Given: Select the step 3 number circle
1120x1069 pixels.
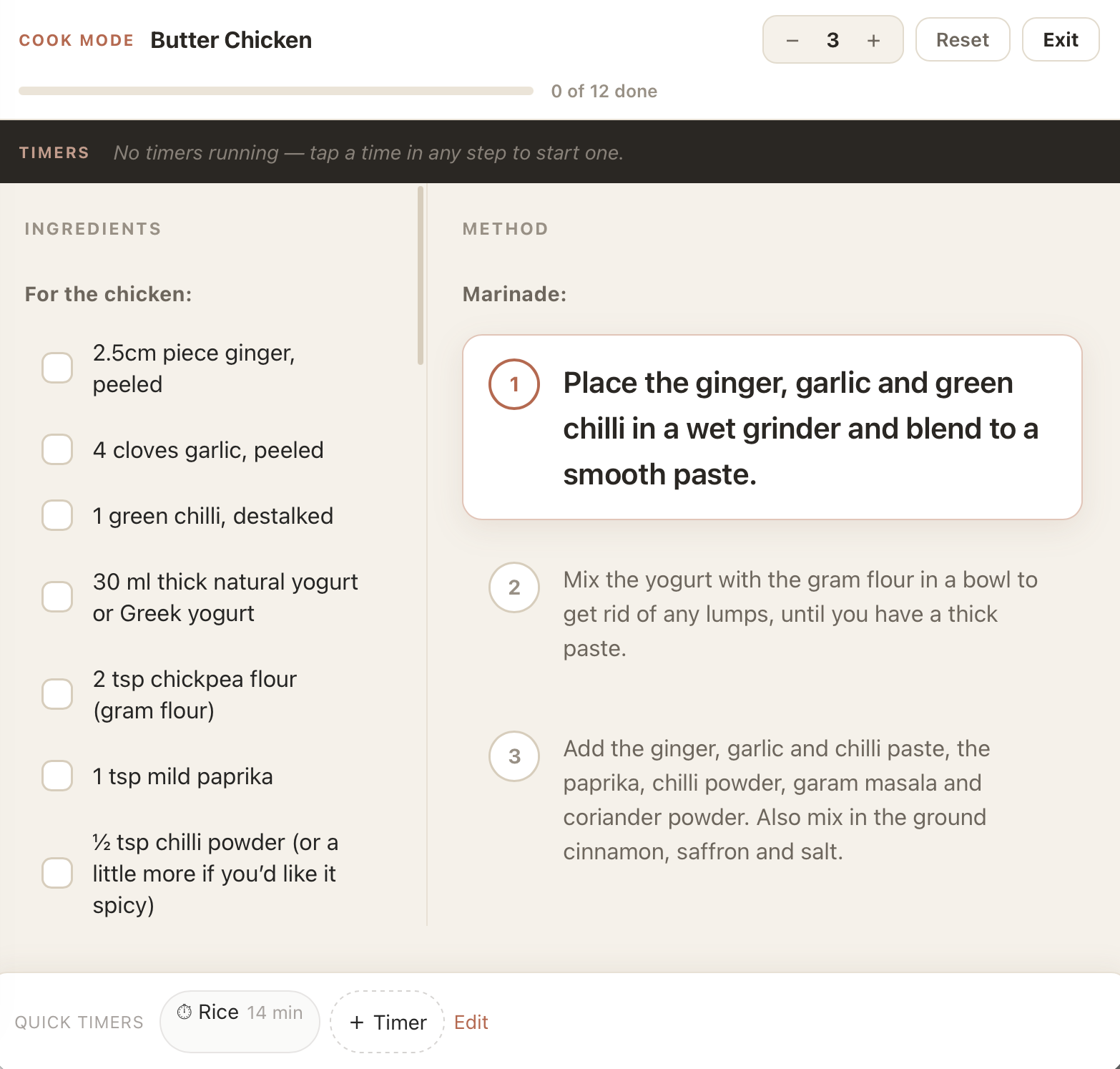Looking at the screenshot, I should [514, 756].
